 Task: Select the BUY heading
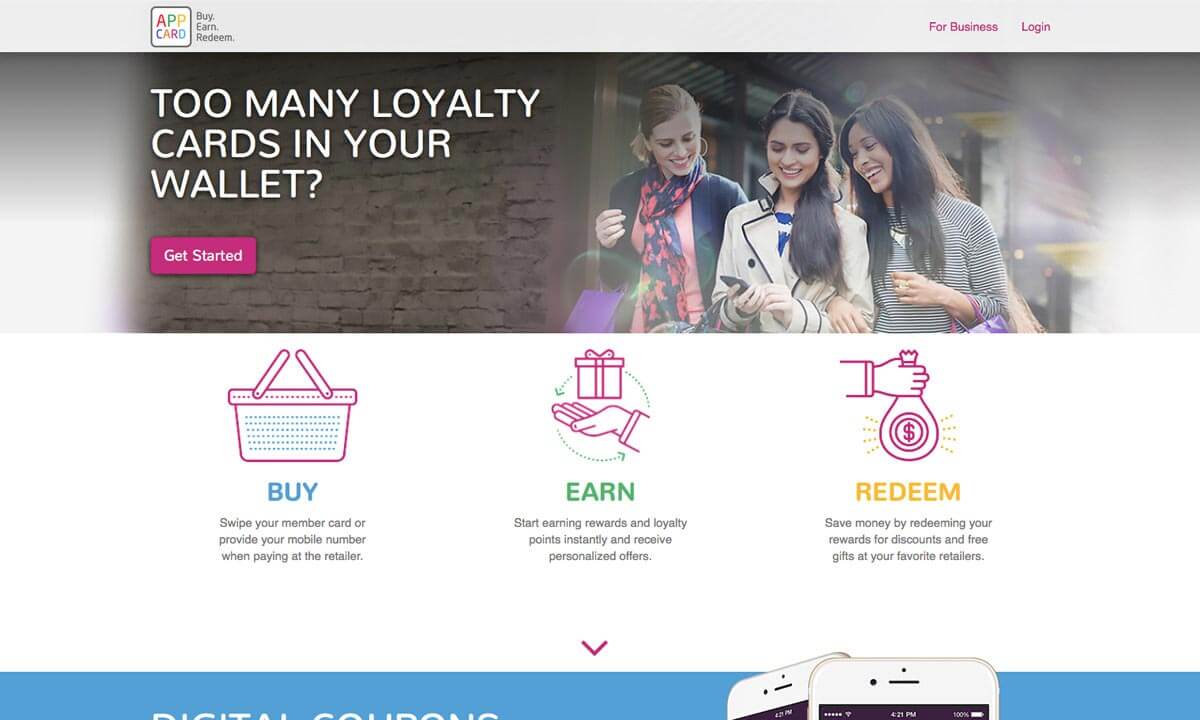(x=292, y=492)
